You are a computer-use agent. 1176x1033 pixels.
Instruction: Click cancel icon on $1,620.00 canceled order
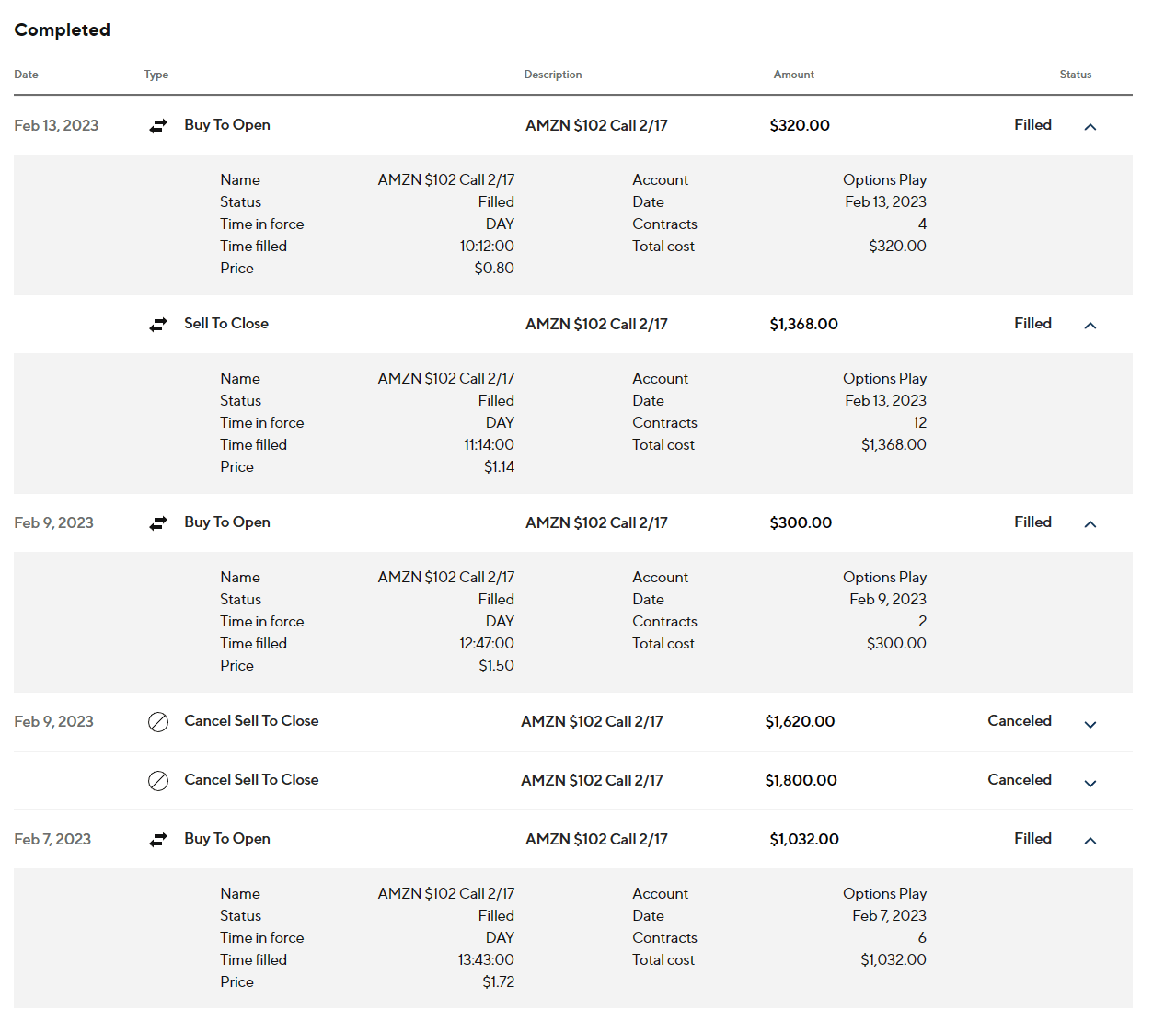158,722
